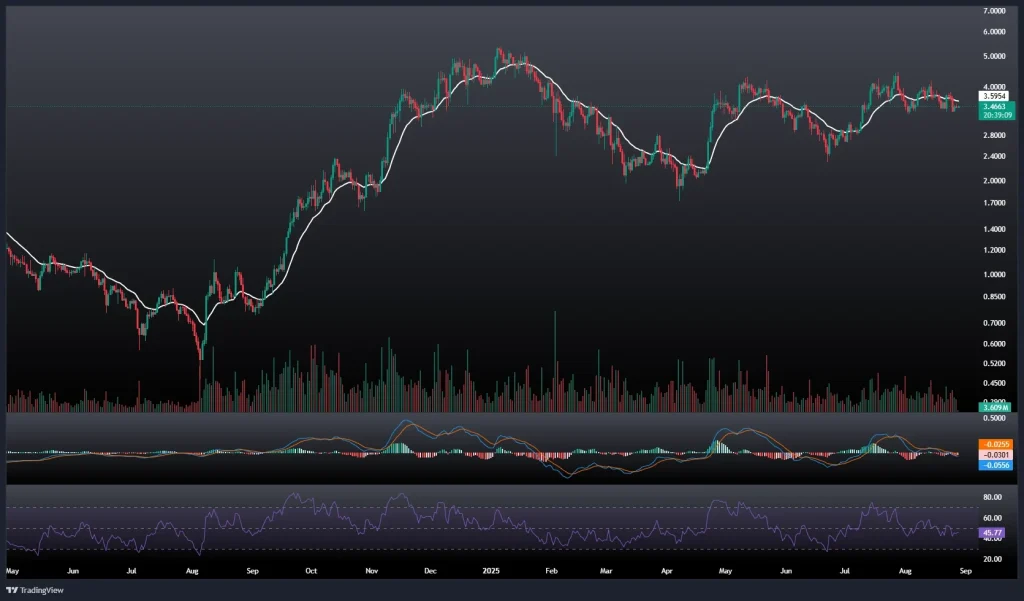Select the blue MACD value label -0.0556
The image size is (1024, 601).
pyautogui.click(x=998, y=464)
